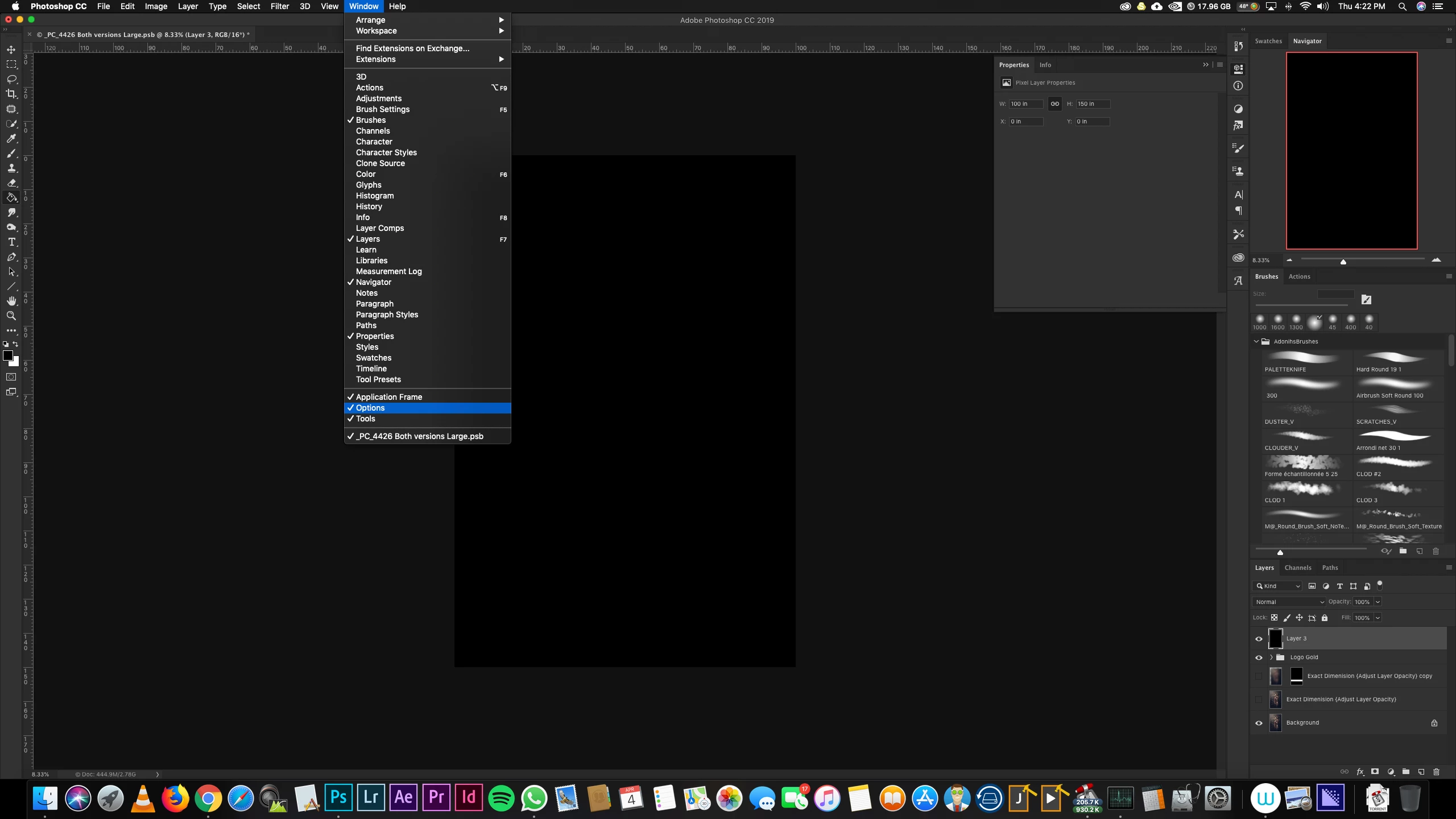Uncheck Options in the Window menu
This screenshot has width=1456, height=819.
coord(370,408)
